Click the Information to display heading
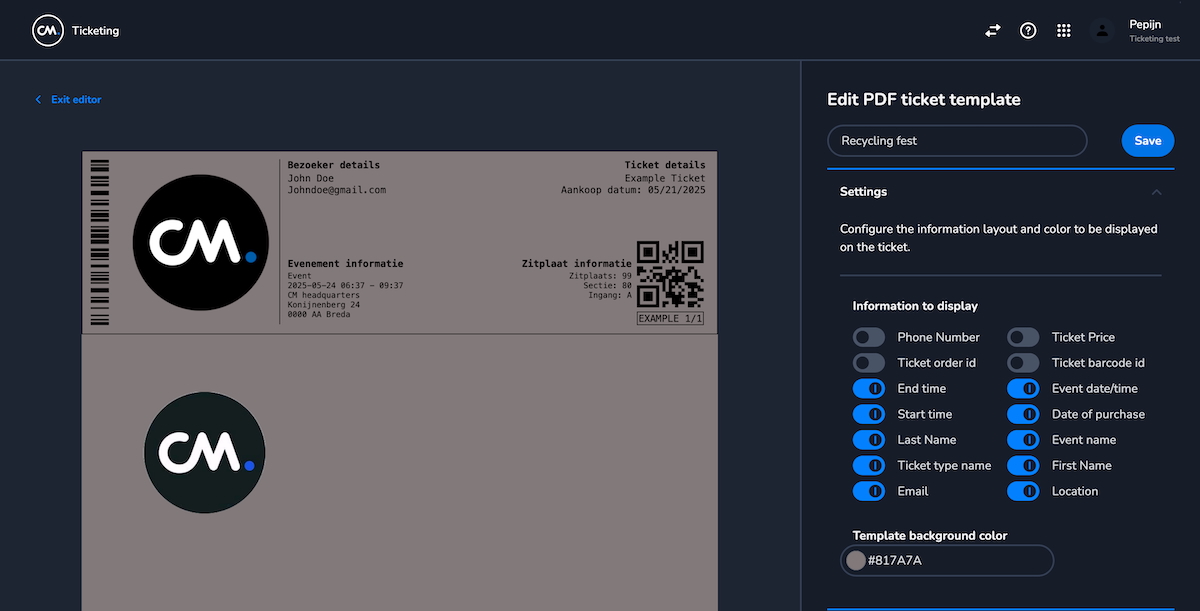 (x=915, y=306)
